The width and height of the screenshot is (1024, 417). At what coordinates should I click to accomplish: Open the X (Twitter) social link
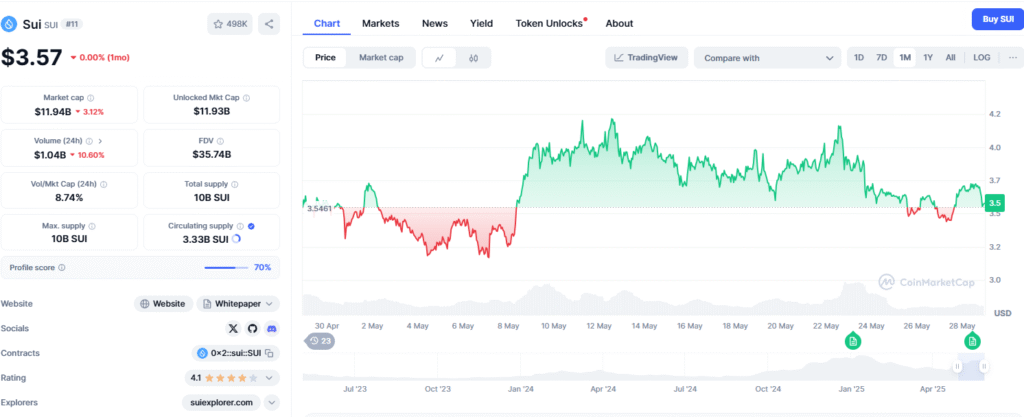[x=233, y=328]
